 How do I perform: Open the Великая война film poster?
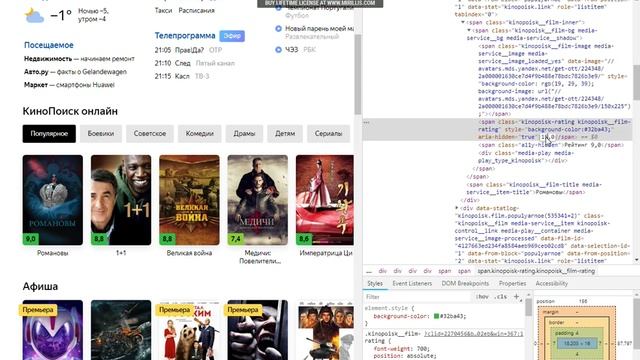[x=189, y=200]
